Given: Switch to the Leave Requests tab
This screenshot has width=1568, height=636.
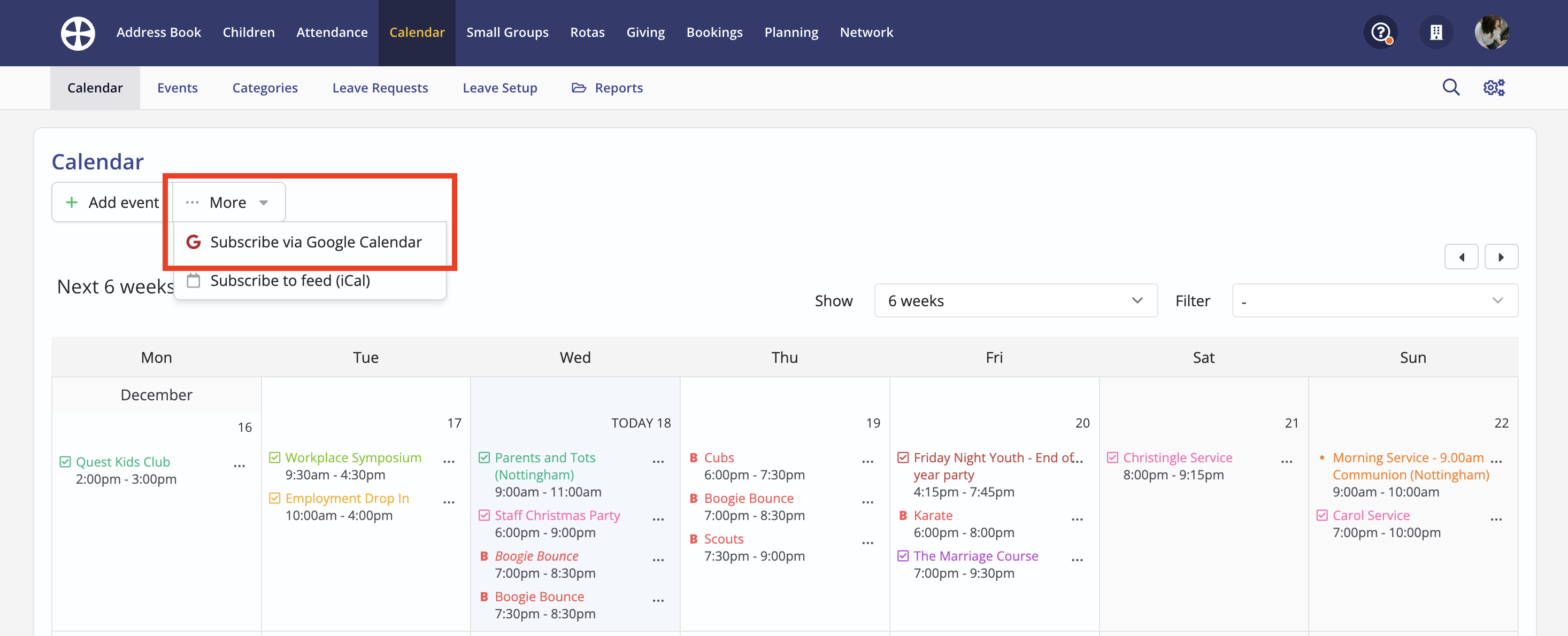Looking at the screenshot, I should pos(380,87).
